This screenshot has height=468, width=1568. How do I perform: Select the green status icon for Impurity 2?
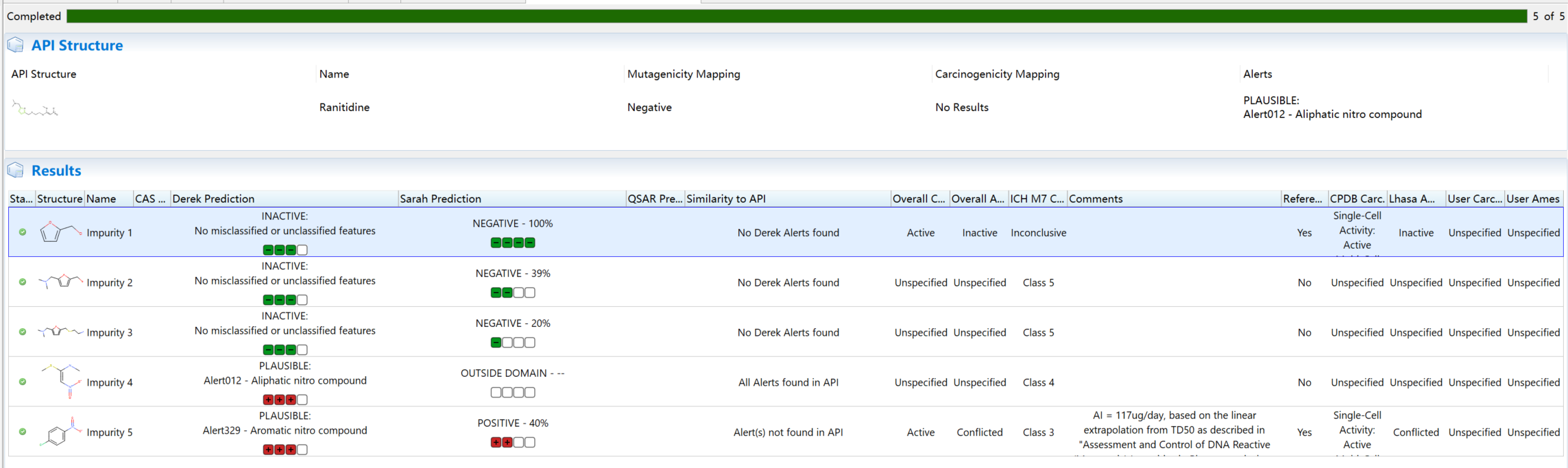point(23,282)
